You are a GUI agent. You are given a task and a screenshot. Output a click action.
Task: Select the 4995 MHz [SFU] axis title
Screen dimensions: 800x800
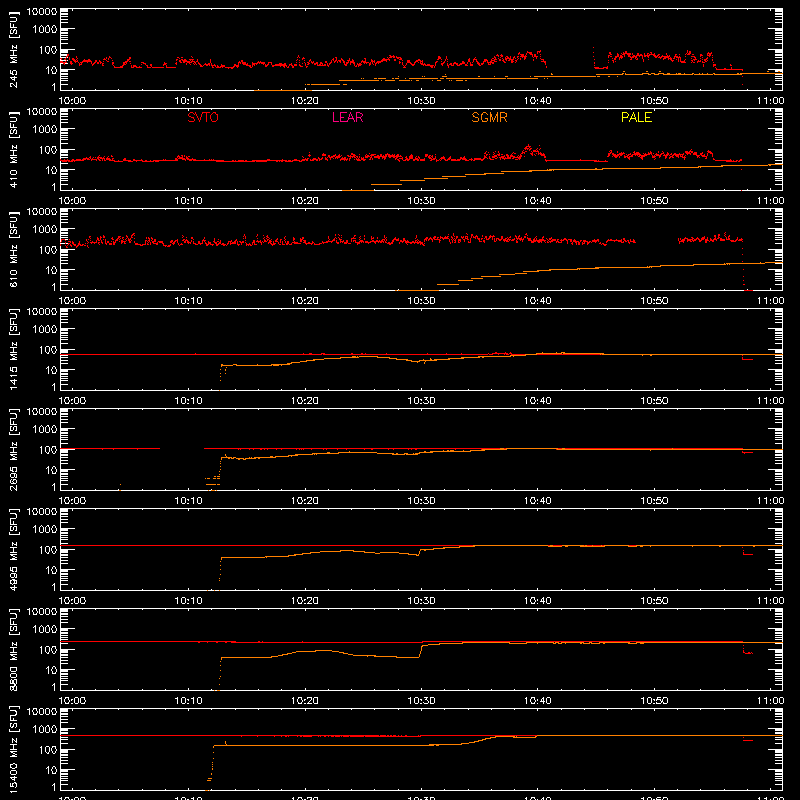point(13,549)
